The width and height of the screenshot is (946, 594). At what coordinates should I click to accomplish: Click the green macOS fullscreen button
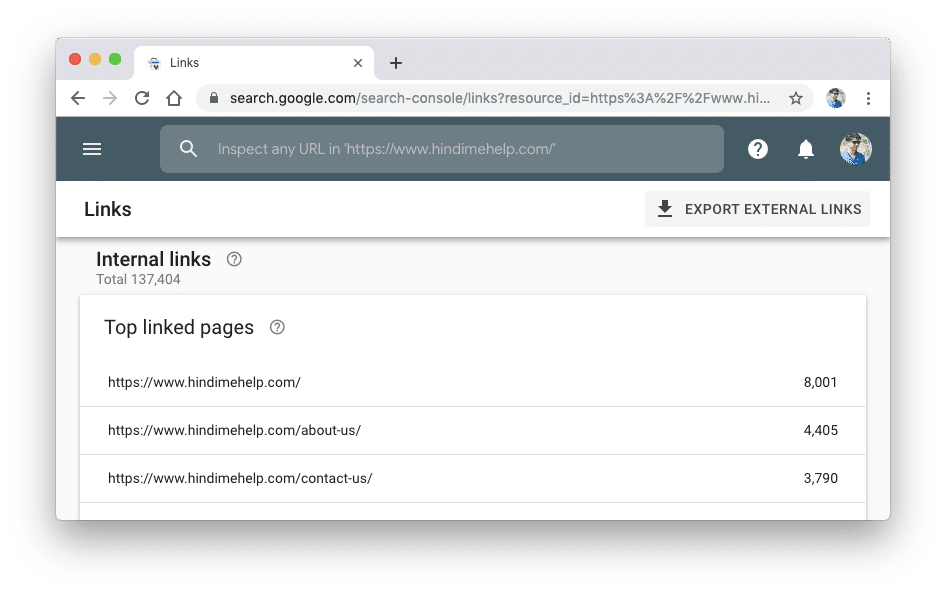115,59
